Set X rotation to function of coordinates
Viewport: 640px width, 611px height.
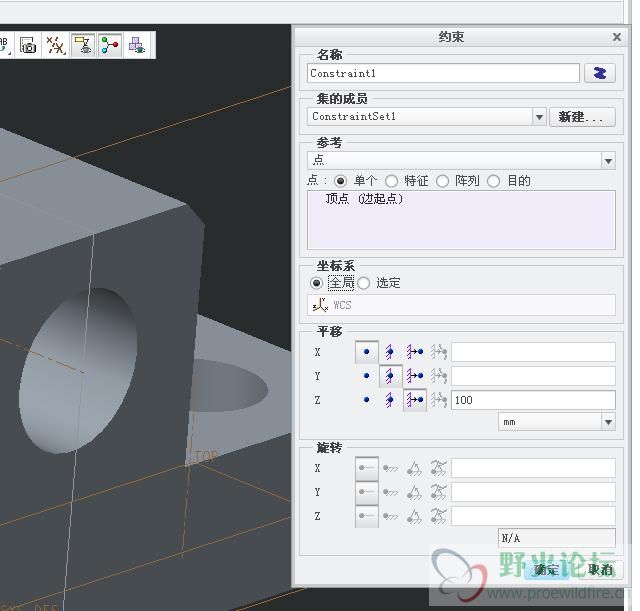click(x=439, y=468)
